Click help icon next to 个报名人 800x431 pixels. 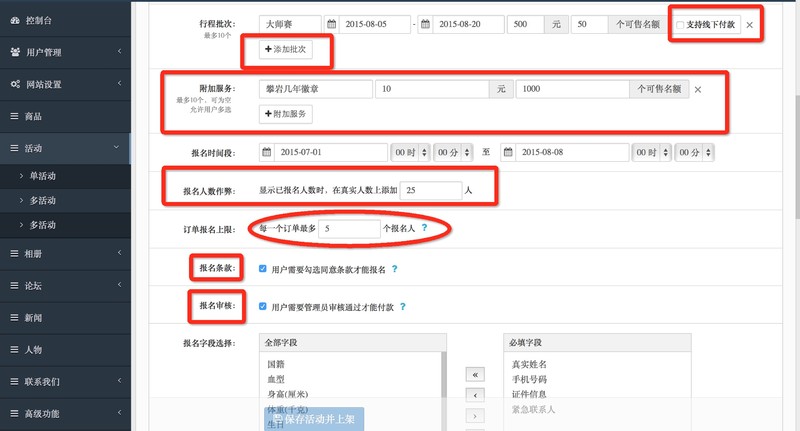[424, 228]
